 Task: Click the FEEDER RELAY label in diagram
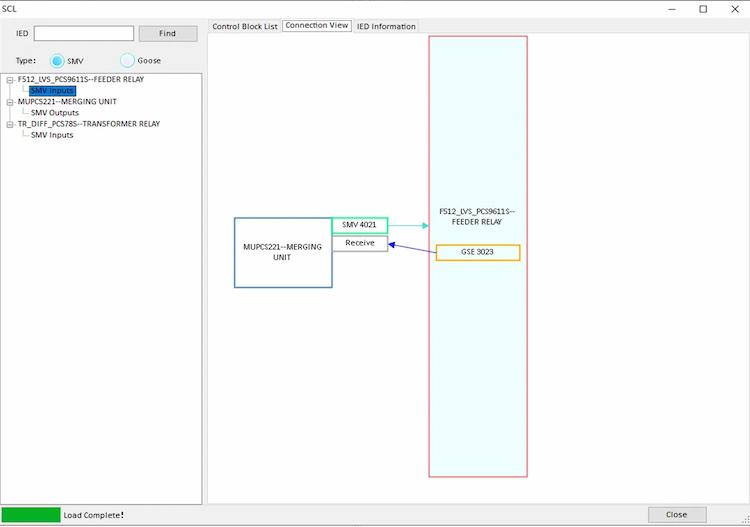pos(477,217)
